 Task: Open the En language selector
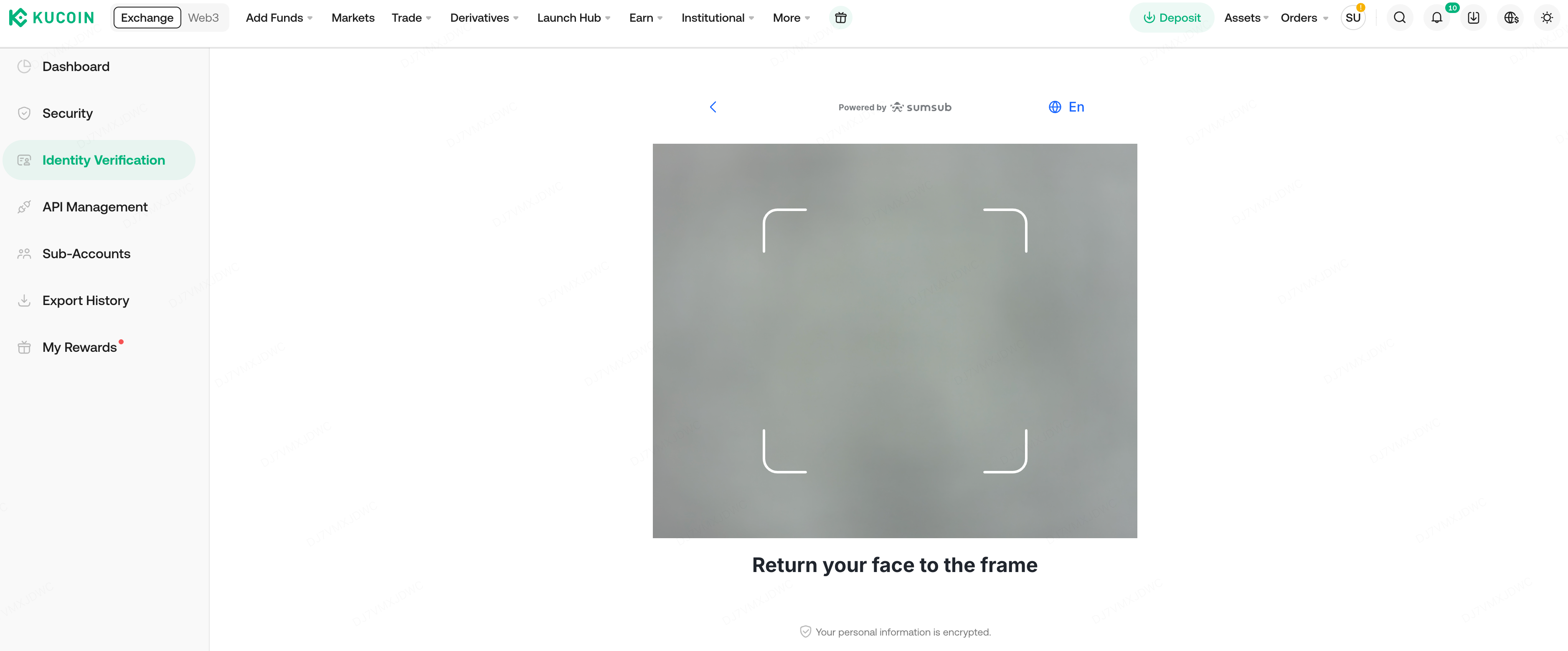point(1066,107)
